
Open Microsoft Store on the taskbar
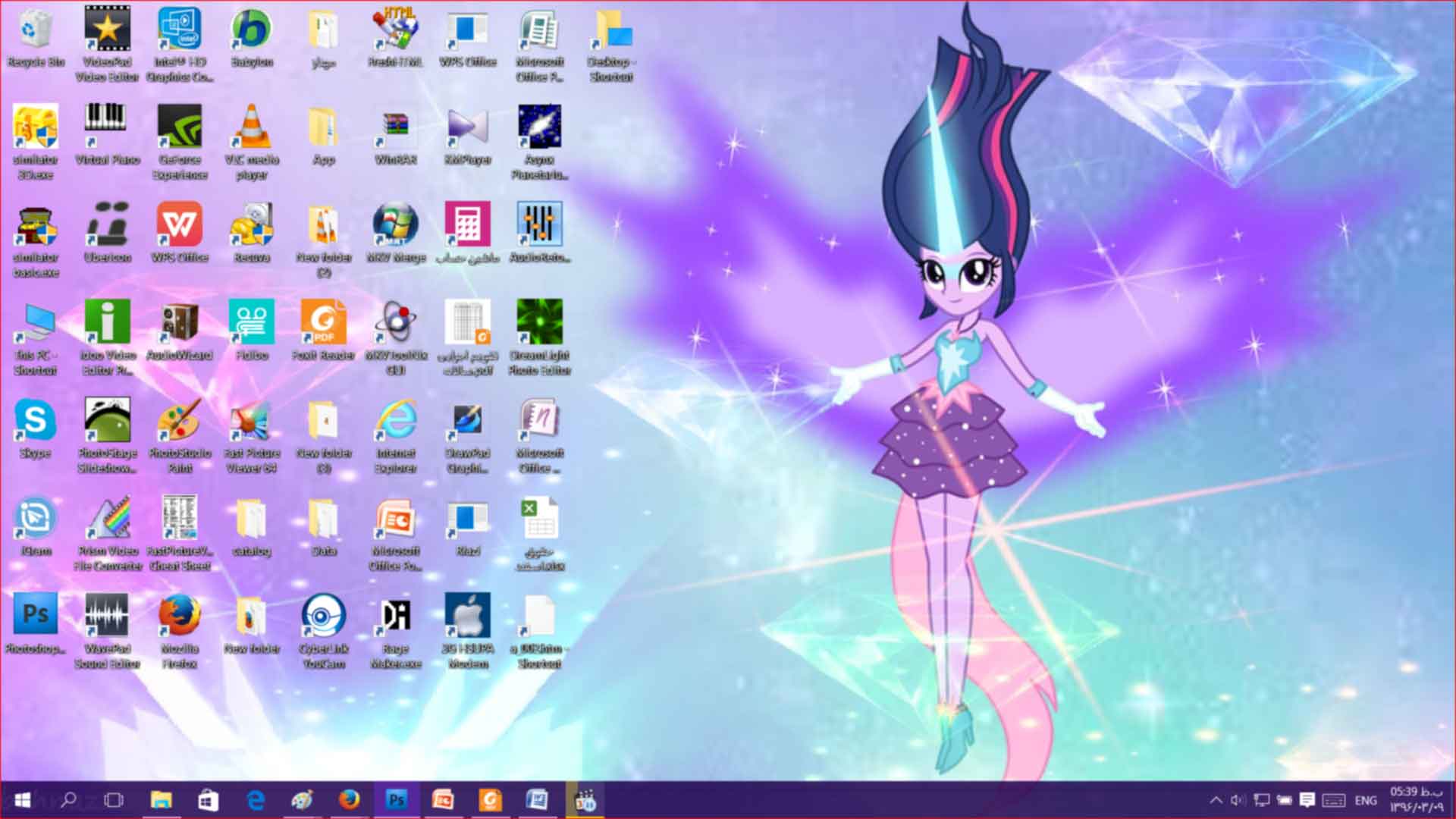pyautogui.click(x=208, y=800)
